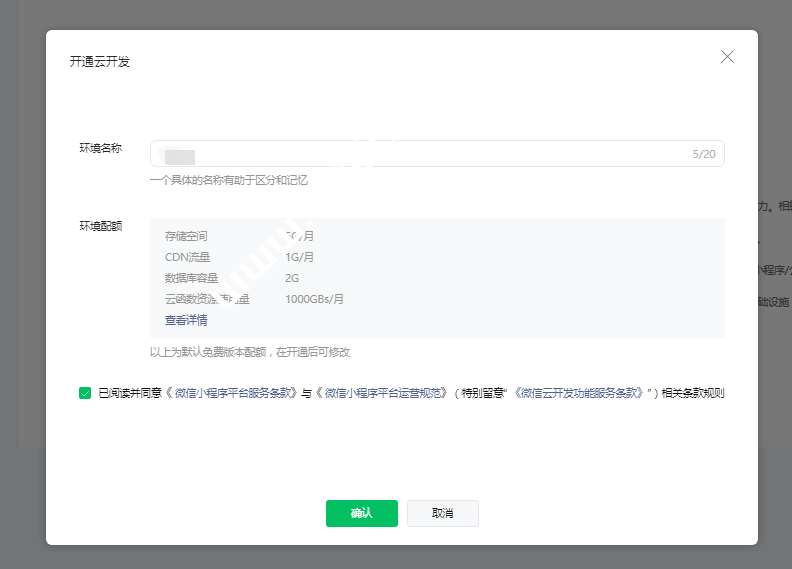Click the hint text below the name field

point(229,180)
